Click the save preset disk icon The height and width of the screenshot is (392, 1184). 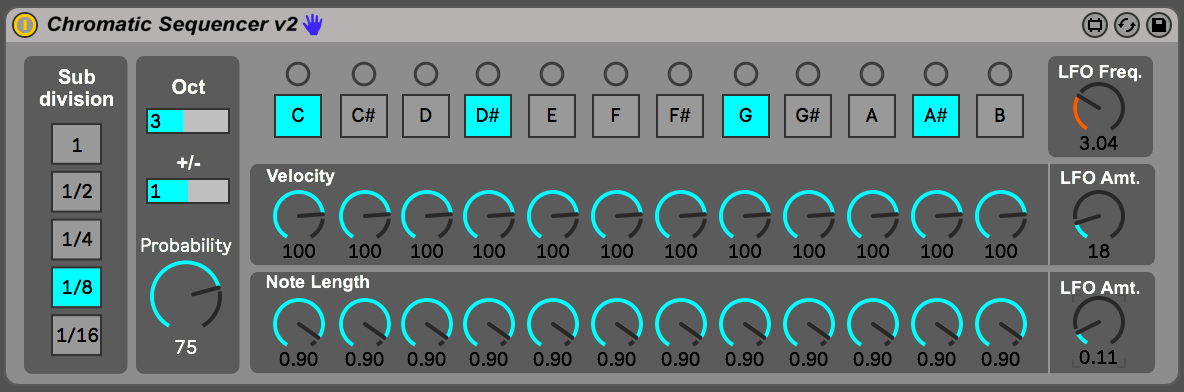click(x=1158, y=26)
